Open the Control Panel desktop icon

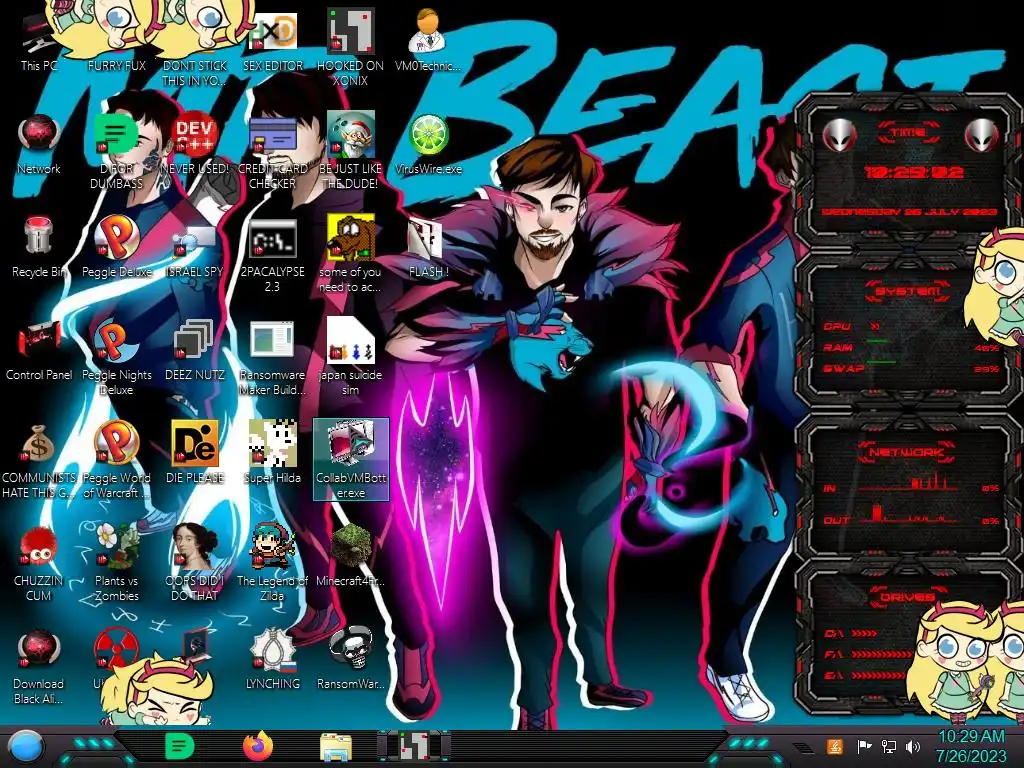pyautogui.click(x=39, y=350)
